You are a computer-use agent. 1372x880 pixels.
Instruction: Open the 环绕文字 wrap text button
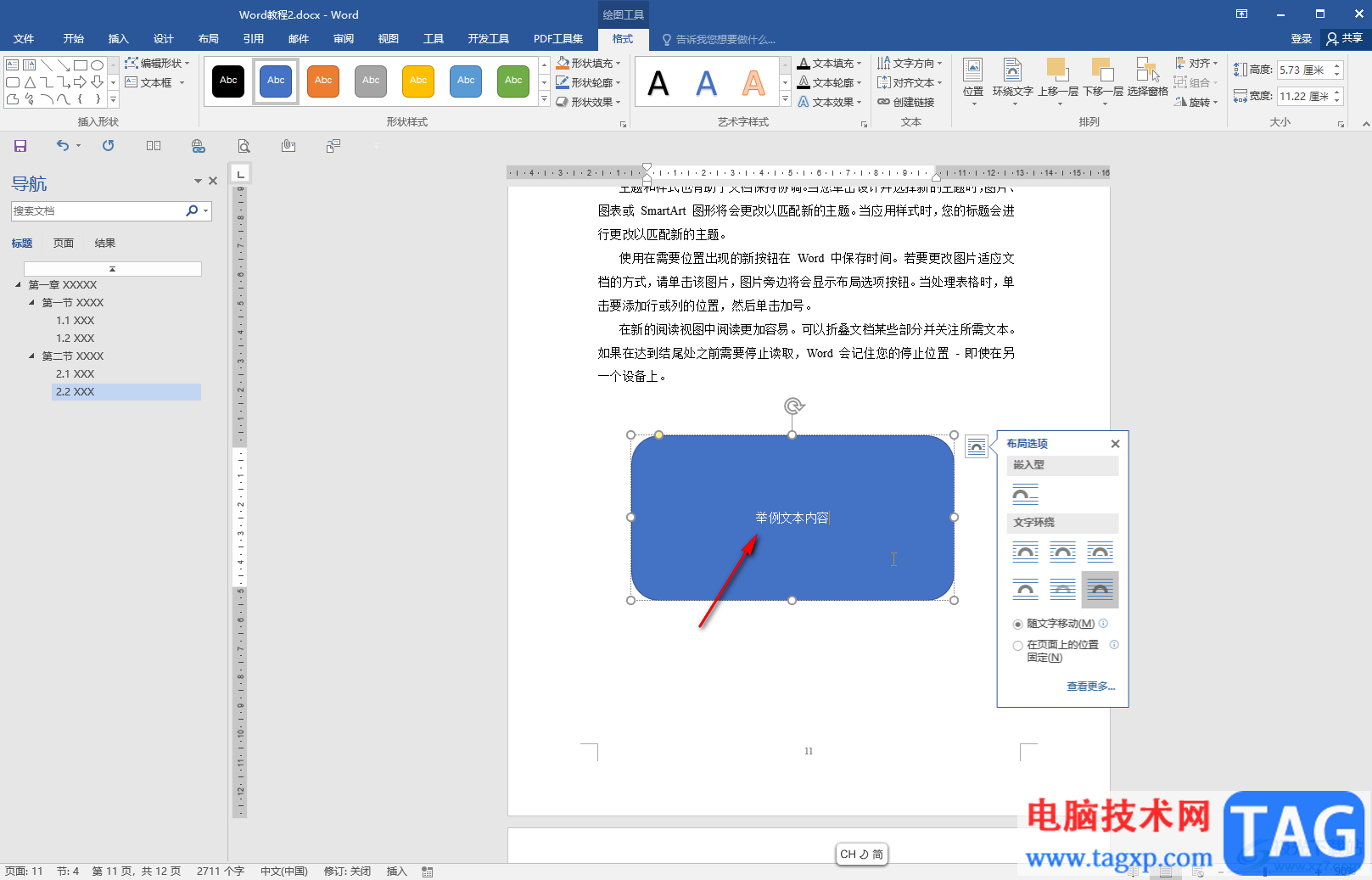tap(1012, 81)
